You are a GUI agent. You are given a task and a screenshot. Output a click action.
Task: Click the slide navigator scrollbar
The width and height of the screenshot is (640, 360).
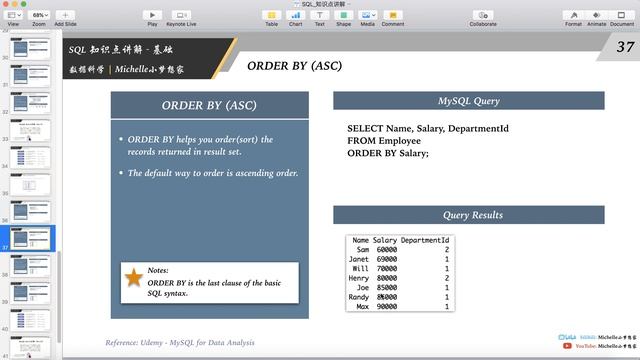coord(59,297)
